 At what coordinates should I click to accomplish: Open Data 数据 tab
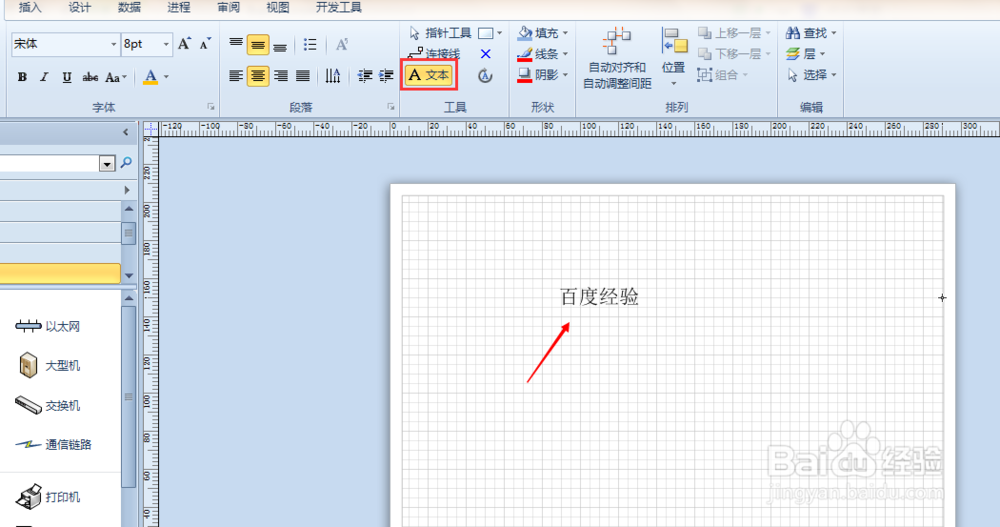(x=129, y=8)
